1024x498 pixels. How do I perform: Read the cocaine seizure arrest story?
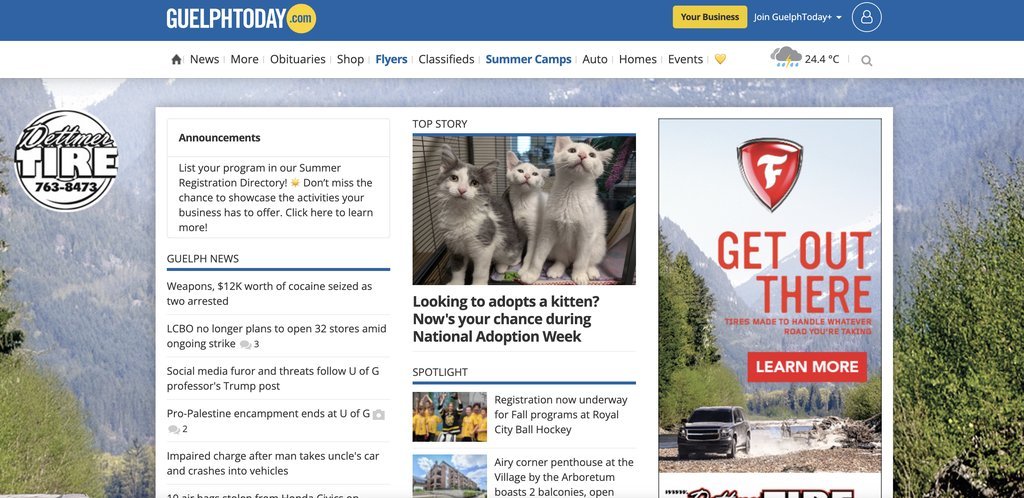click(269, 294)
